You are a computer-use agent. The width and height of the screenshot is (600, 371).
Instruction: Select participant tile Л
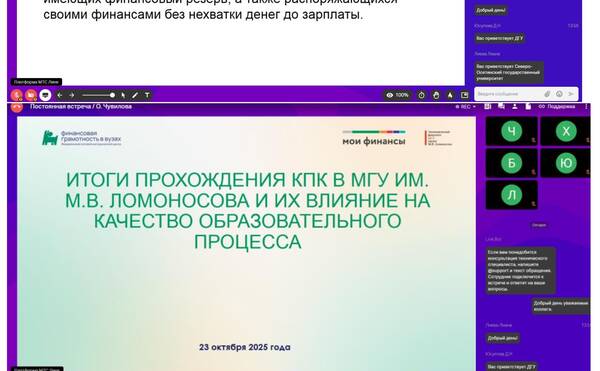[x=512, y=195]
